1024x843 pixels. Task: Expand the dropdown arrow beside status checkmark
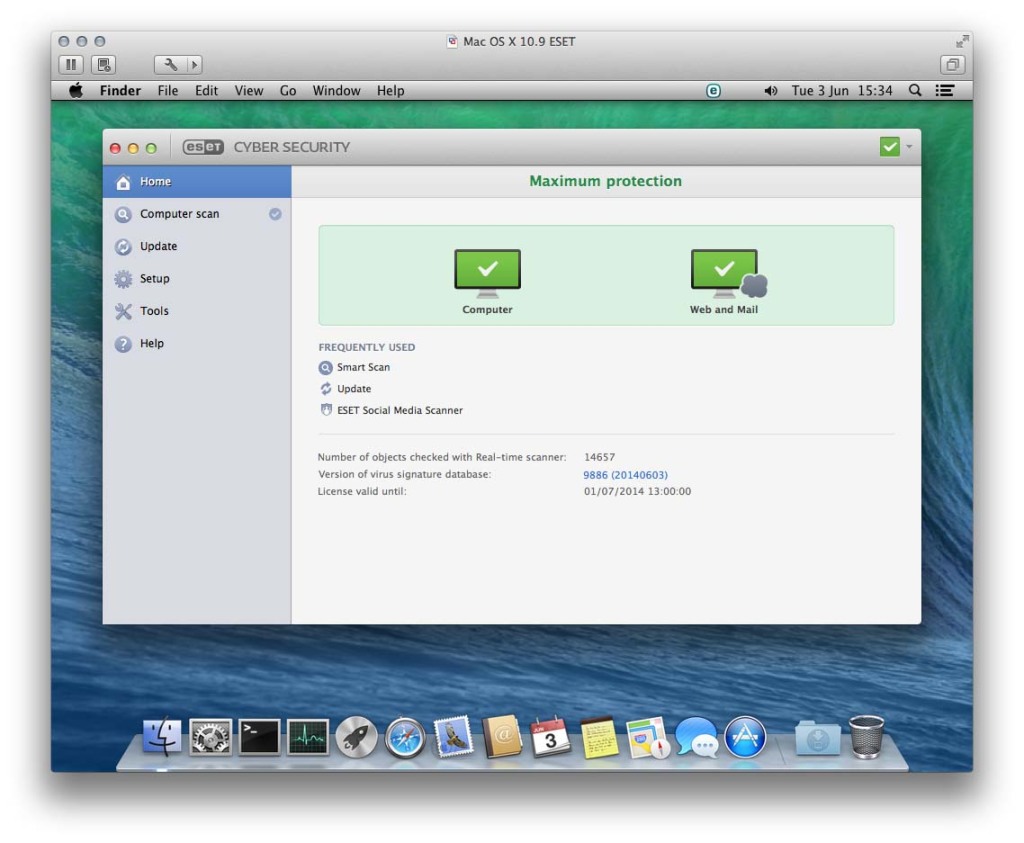pos(909,147)
